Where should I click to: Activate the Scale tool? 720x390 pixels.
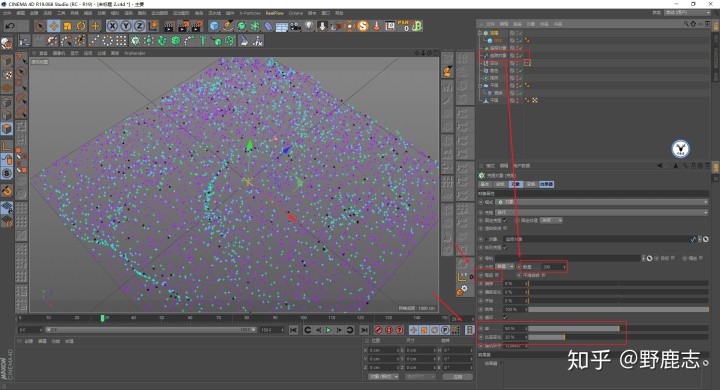tap(68, 26)
